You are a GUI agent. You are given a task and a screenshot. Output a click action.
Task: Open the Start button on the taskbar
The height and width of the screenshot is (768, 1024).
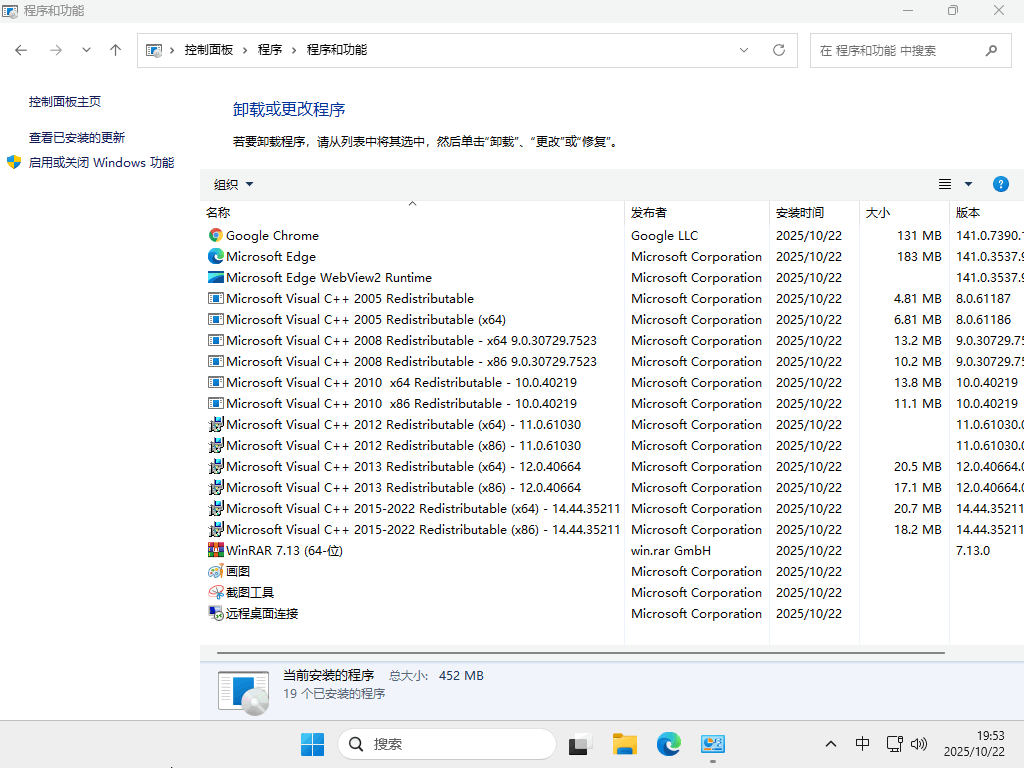click(x=312, y=744)
